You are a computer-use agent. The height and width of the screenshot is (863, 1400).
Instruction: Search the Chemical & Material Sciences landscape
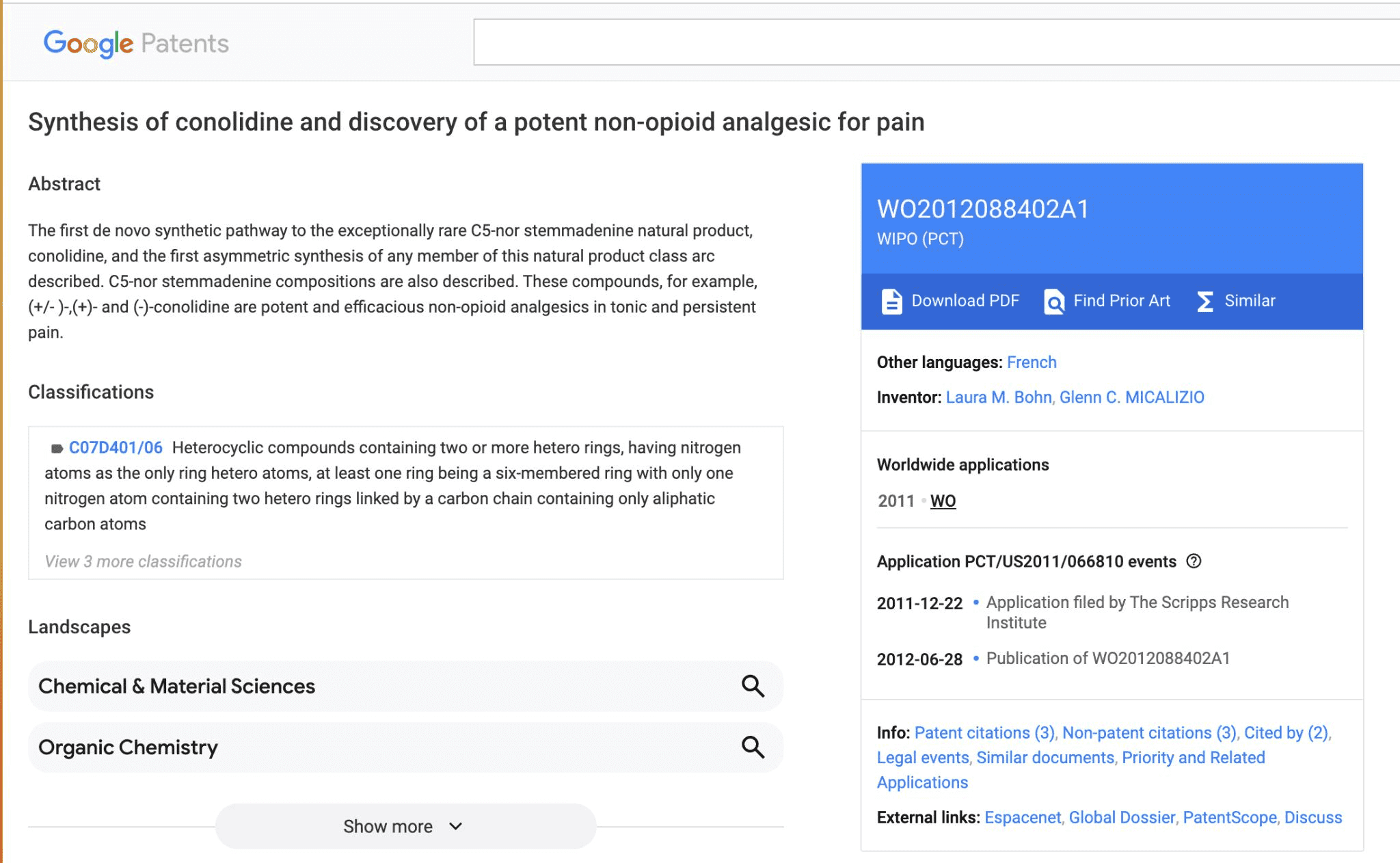point(753,686)
